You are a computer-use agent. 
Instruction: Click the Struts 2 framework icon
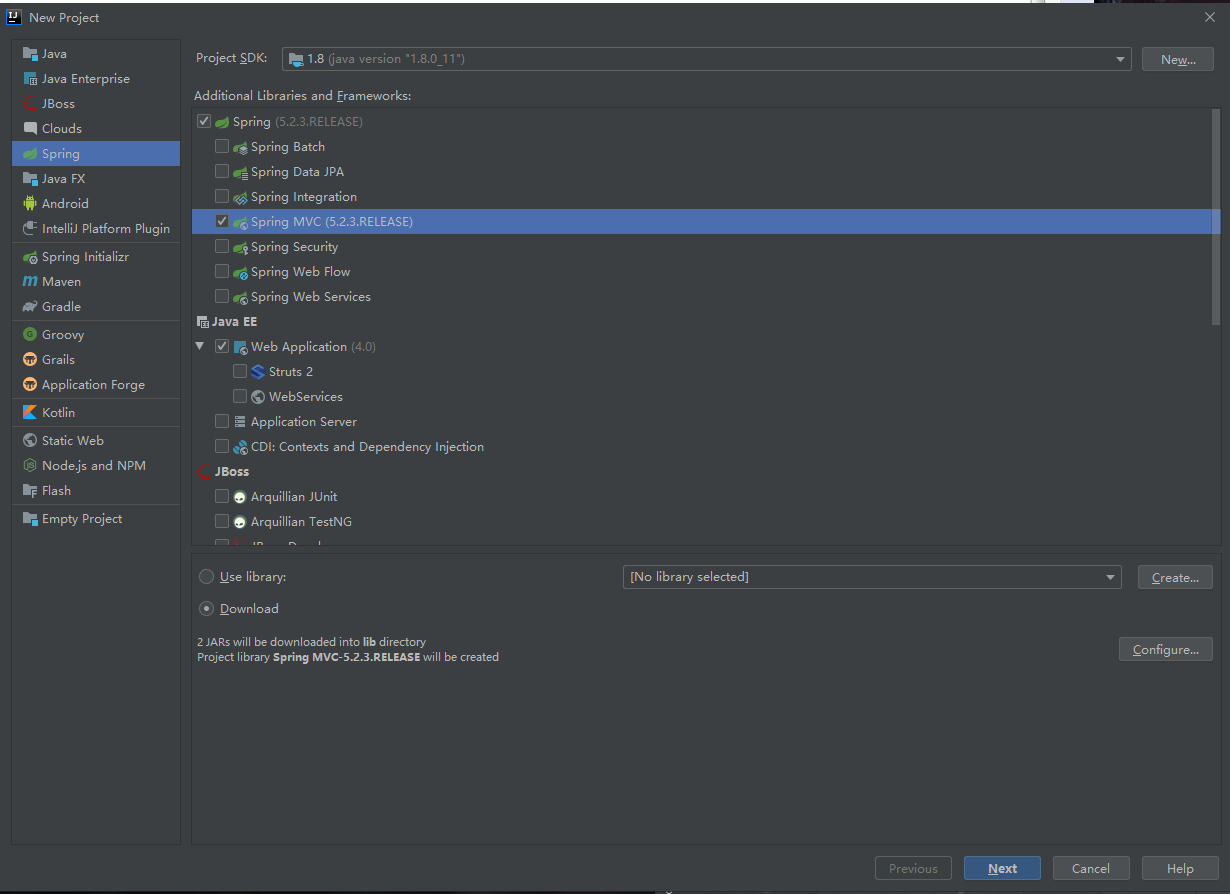(258, 372)
